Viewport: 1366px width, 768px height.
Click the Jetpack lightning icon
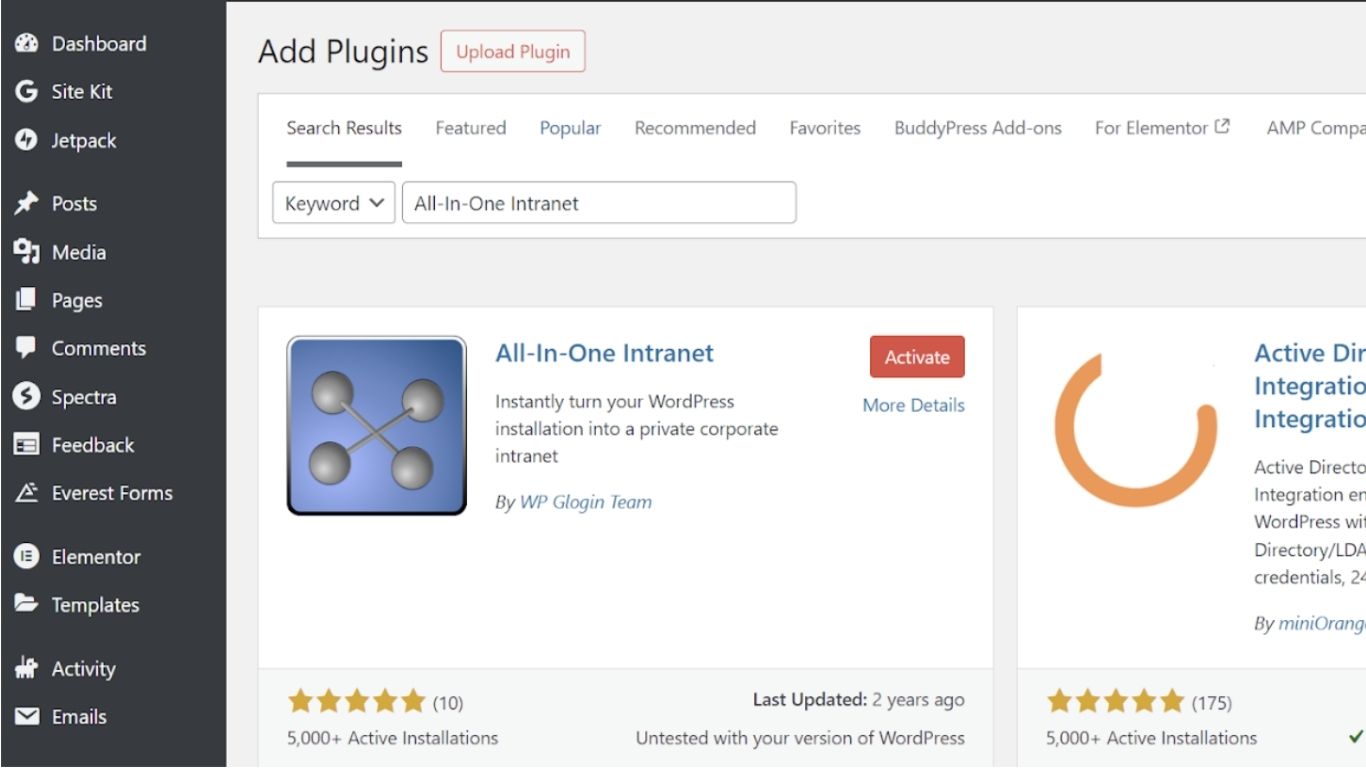click(x=27, y=141)
